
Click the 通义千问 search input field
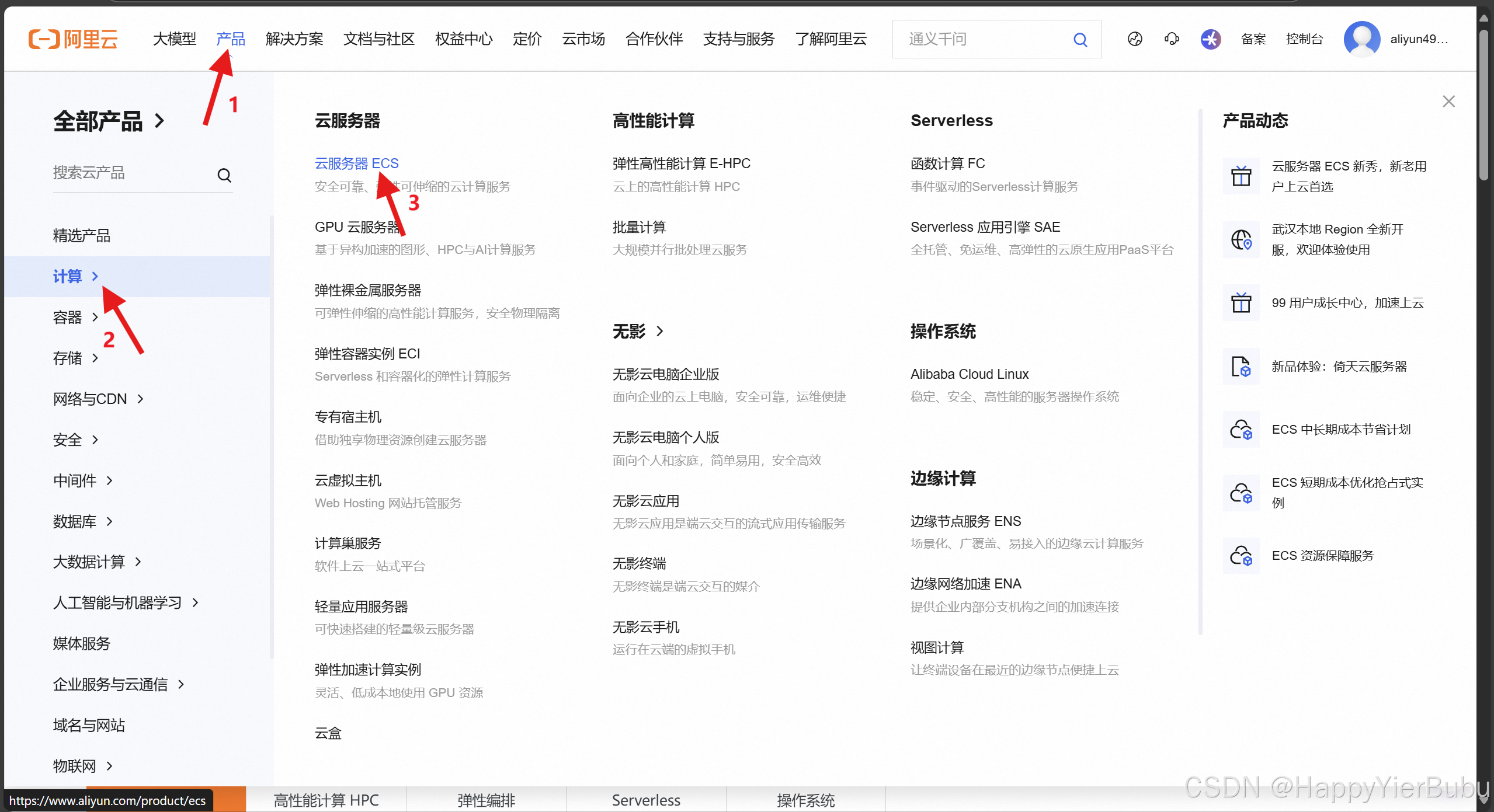(x=981, y=39)
